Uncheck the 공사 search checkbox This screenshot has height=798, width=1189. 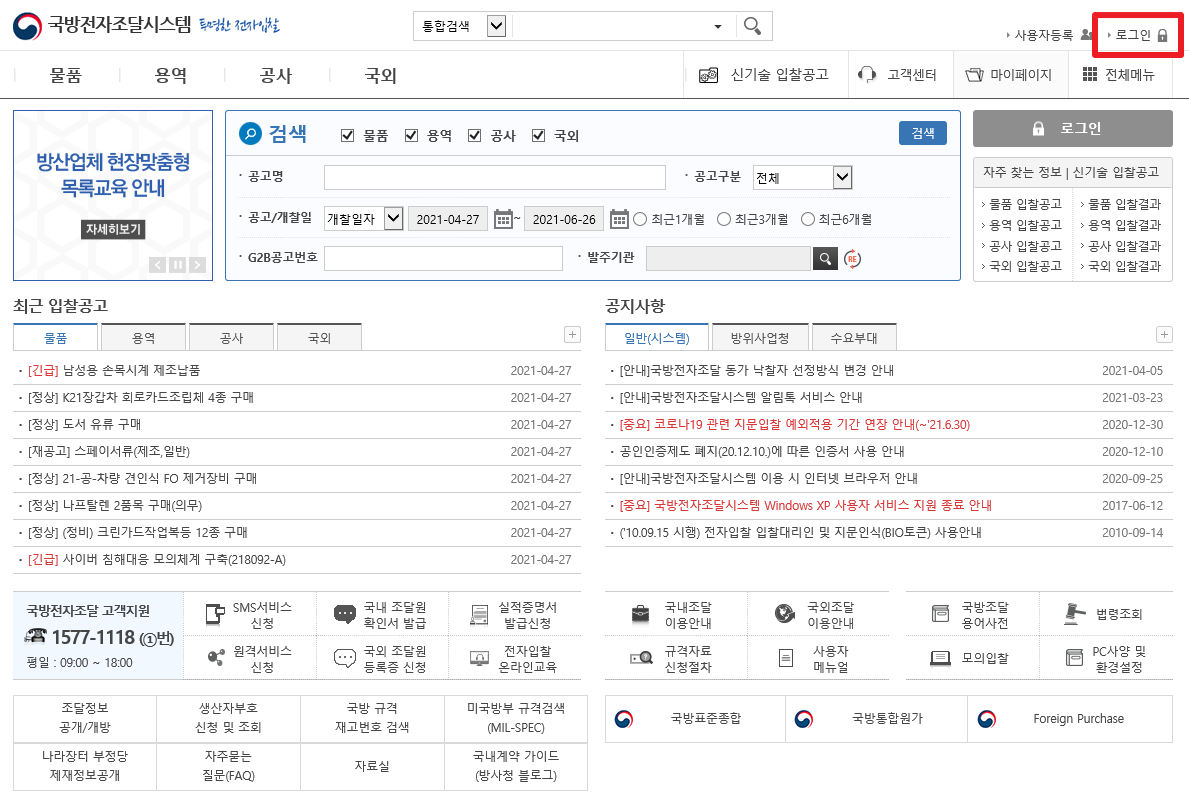pyautogui.click(x=475, y=135)
